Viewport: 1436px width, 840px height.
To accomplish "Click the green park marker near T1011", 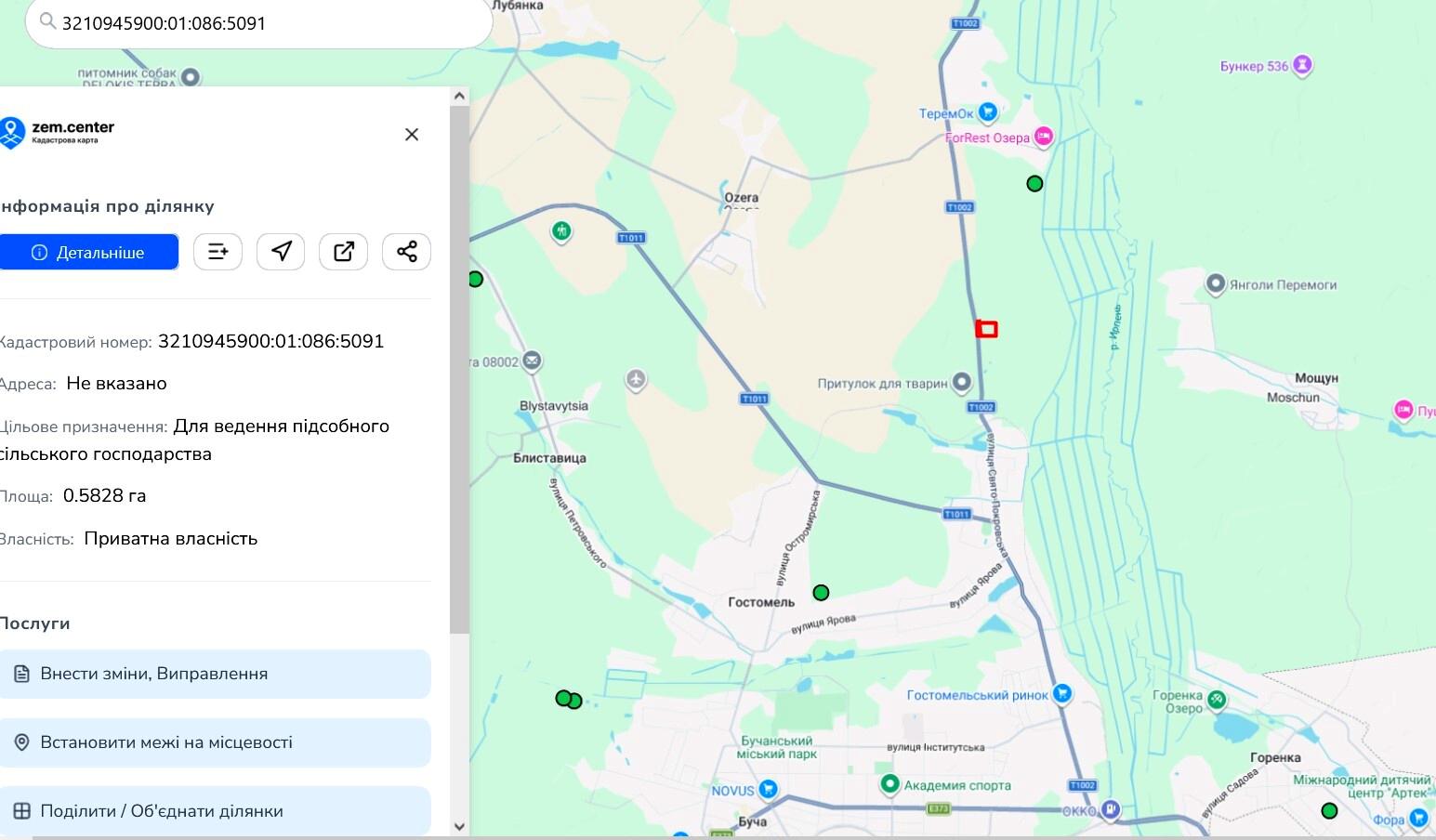I will click(x=561, y=230).
